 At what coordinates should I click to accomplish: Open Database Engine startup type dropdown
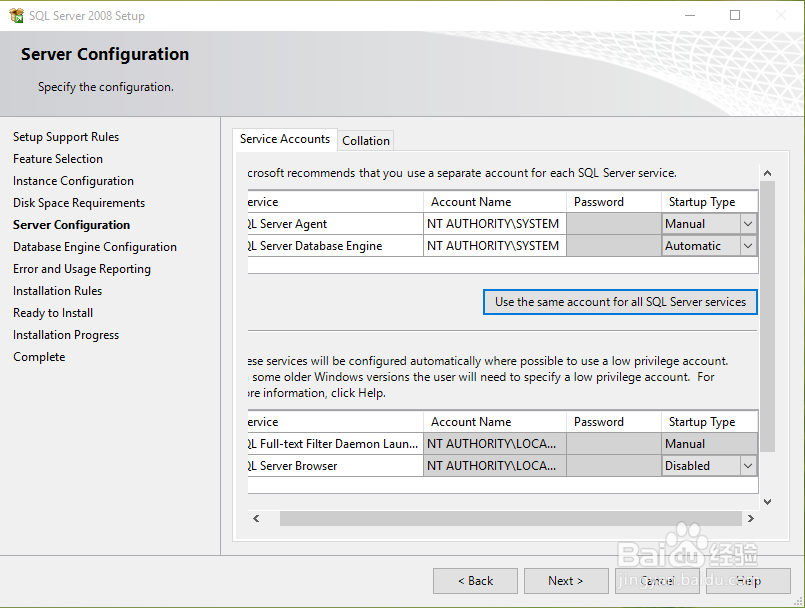pos(747,246)
